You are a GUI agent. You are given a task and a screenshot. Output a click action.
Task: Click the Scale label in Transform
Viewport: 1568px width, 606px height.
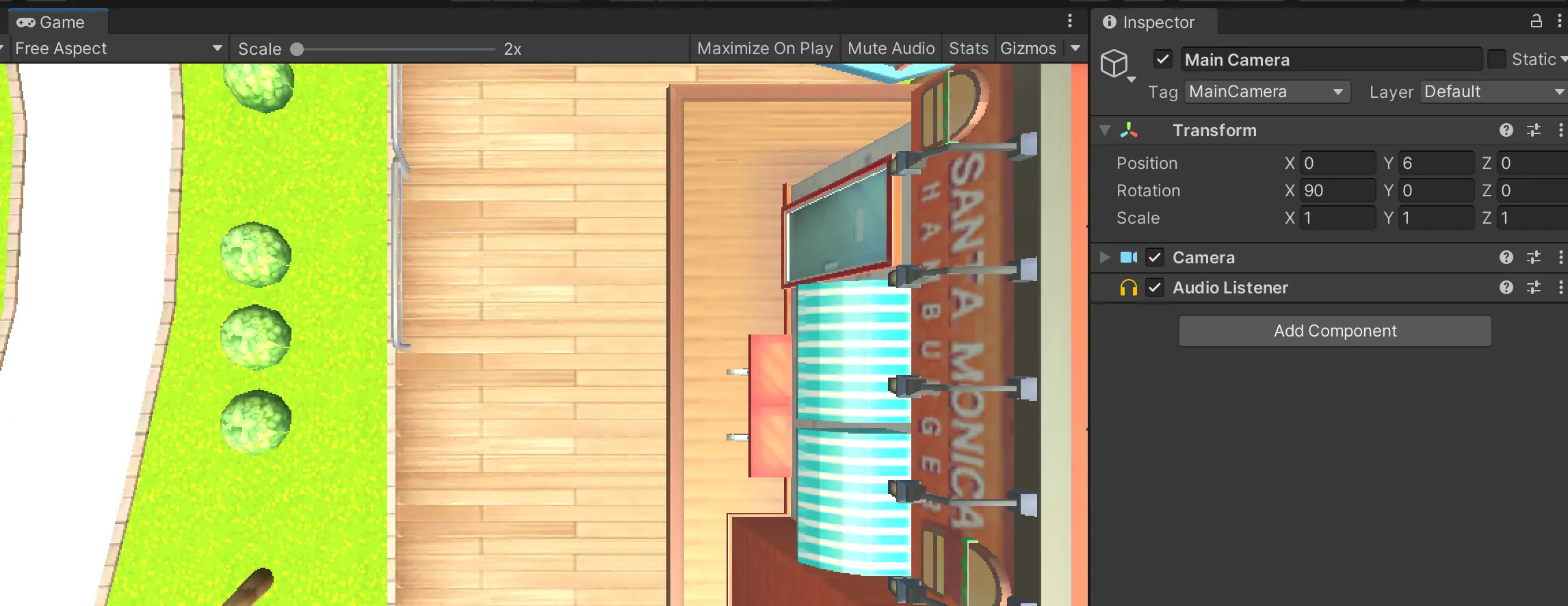pos(1138,218)
